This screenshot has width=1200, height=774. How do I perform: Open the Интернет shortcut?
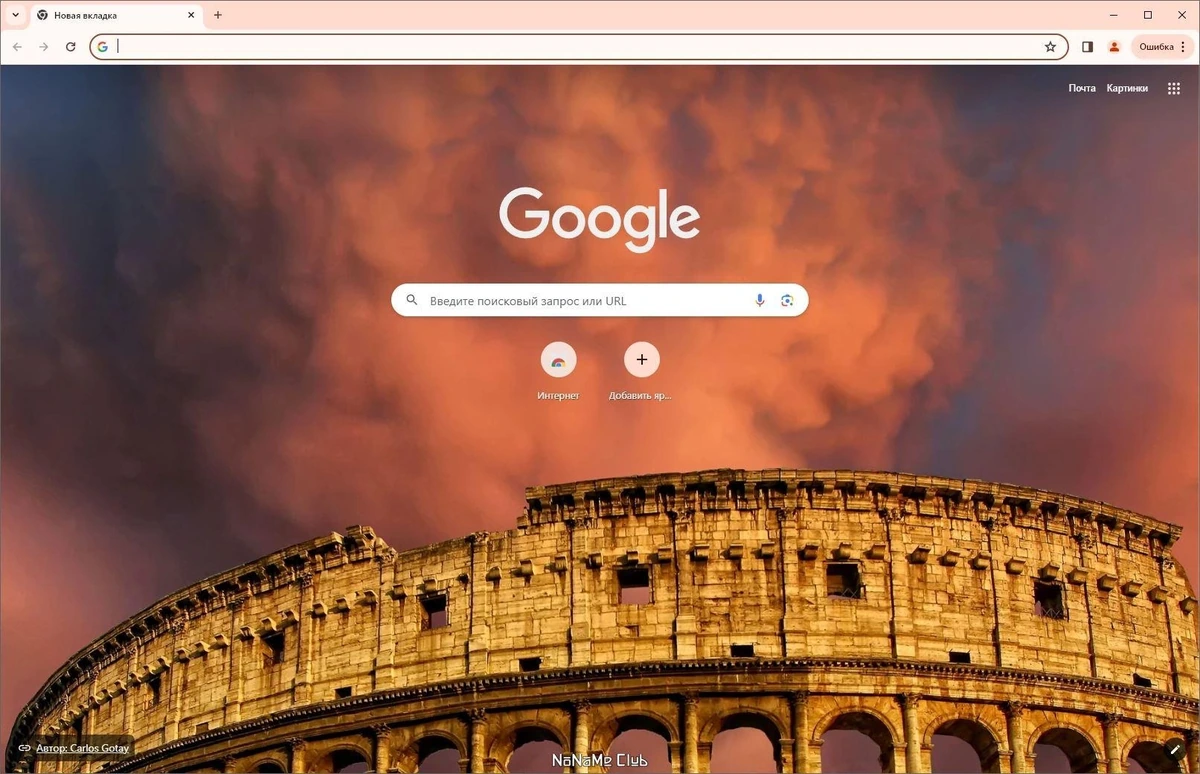[558, 371]
